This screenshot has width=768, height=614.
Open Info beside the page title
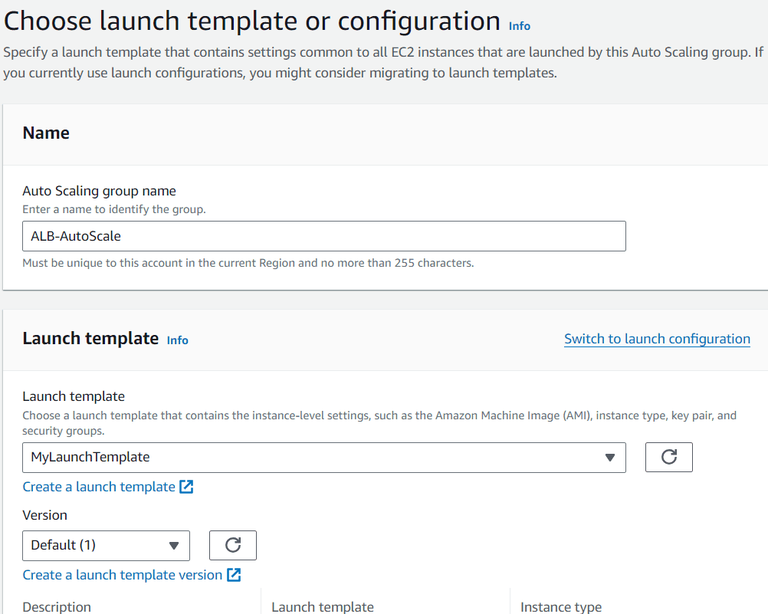[519, 26]
